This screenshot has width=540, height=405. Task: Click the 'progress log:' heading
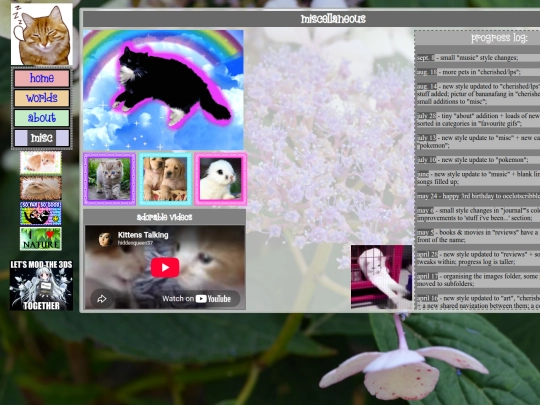[x=499, y=38]
